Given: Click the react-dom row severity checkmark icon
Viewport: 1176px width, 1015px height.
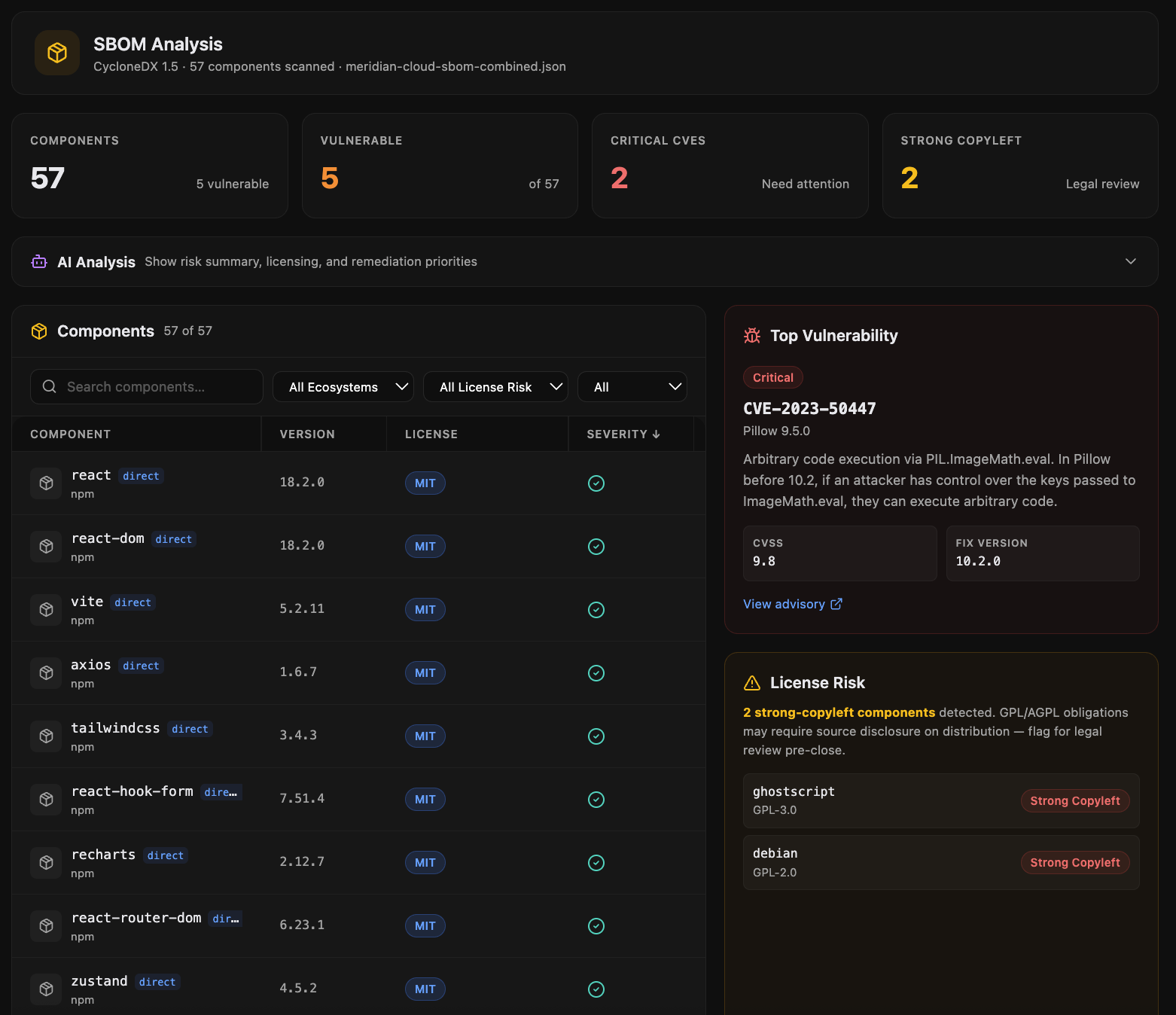Looking at the screenshot, I should (596, 547).
